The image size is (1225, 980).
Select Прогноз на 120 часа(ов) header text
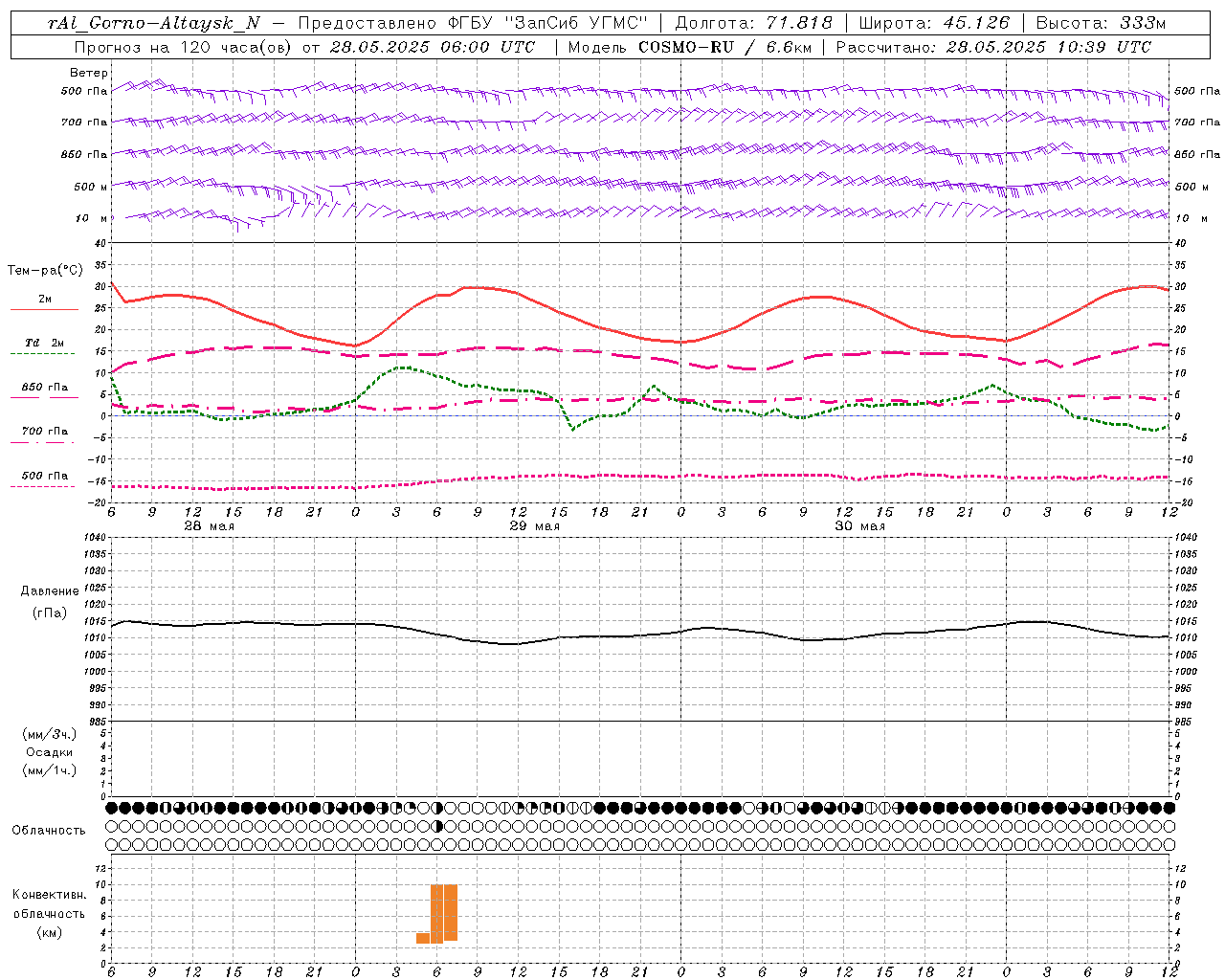tap(185, 46)
